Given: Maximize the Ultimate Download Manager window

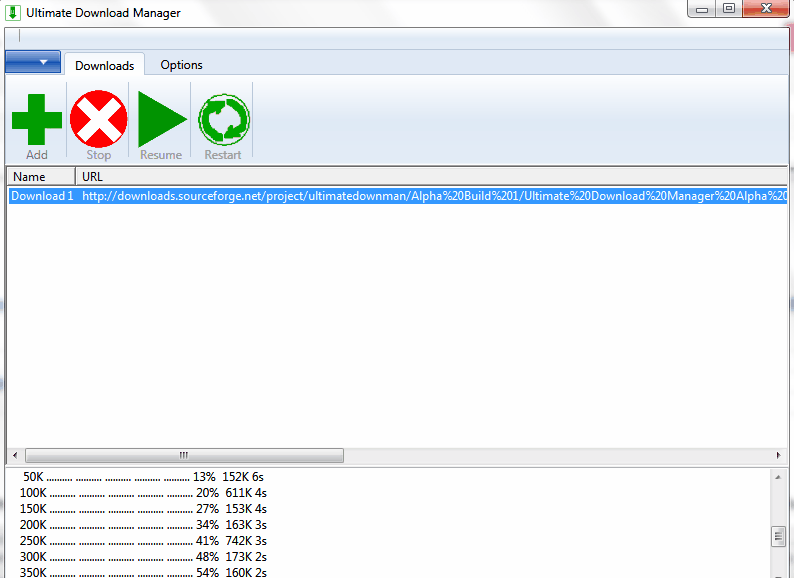Looking at the screenshot, I should tap(729, 9).
